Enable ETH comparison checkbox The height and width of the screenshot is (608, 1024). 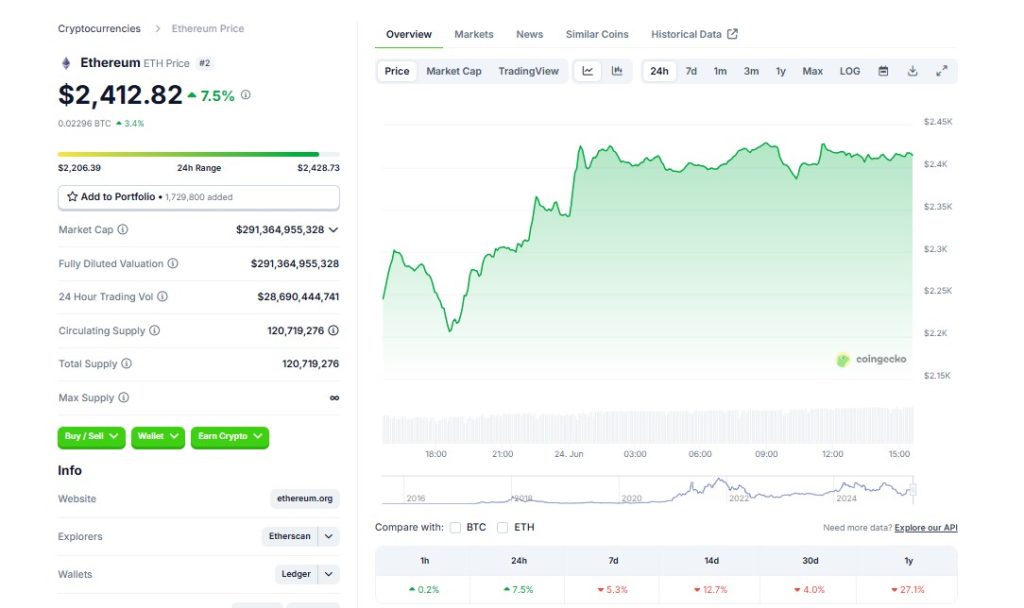point(502,527)
